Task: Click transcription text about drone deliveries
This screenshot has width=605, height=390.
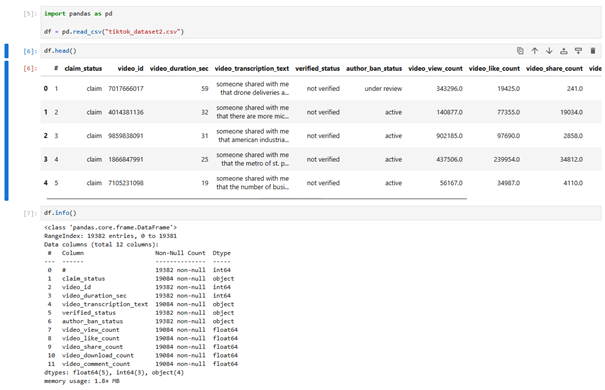Action: (252, 88)
